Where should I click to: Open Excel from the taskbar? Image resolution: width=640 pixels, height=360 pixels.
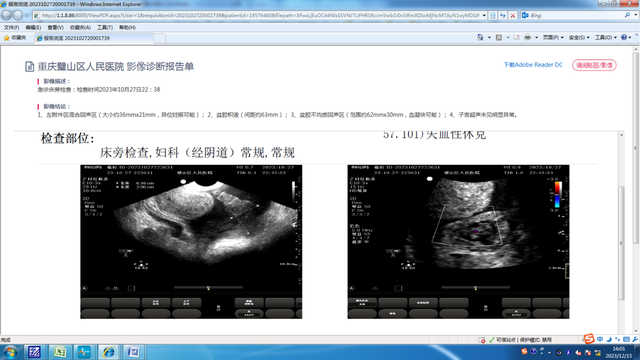click(x=60, y=352)
